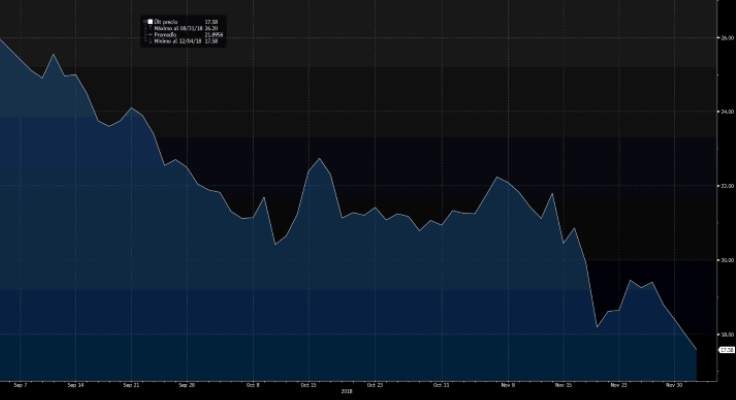Click the Nov 15 date label
Screen dimensions: 736x400
pyautogui.click(x=563, y=385)
